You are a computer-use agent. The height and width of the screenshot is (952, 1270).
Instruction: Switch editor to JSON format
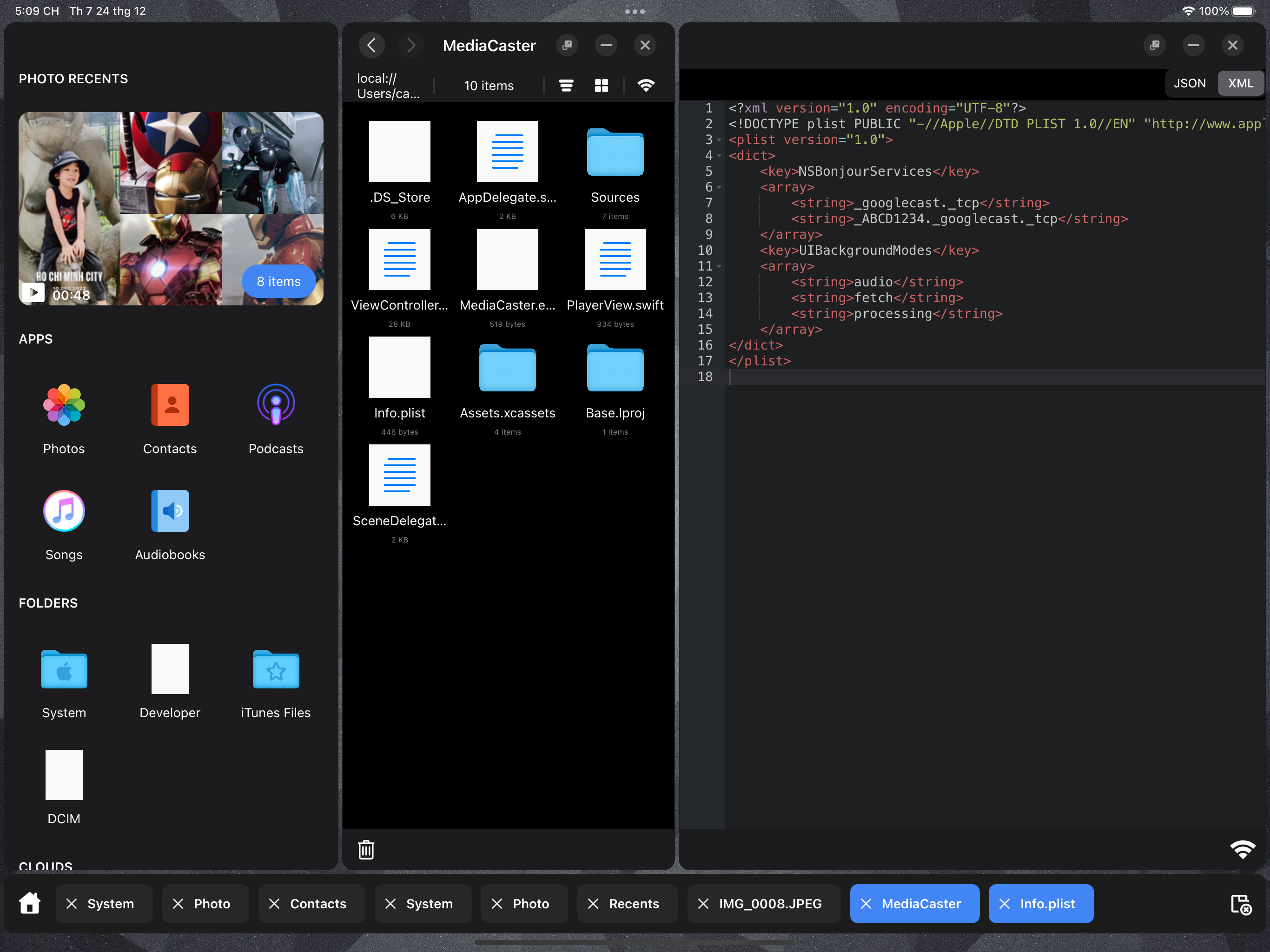click(1189, 83)
